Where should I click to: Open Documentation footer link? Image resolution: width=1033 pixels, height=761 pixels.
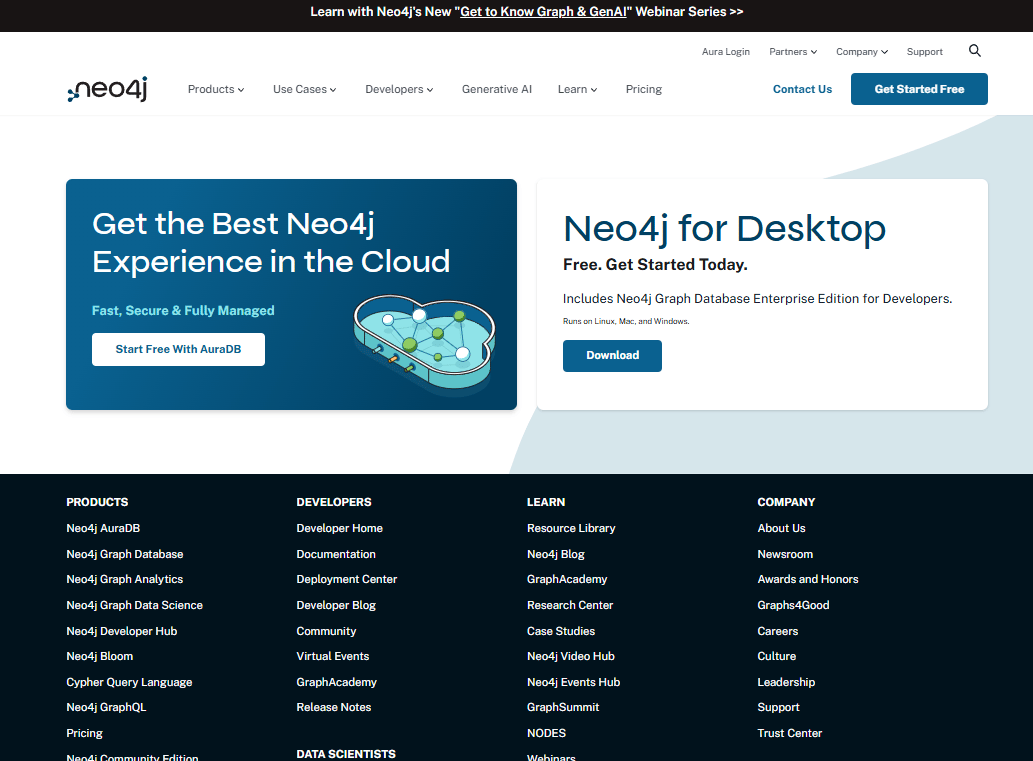(x=336, y=554)
